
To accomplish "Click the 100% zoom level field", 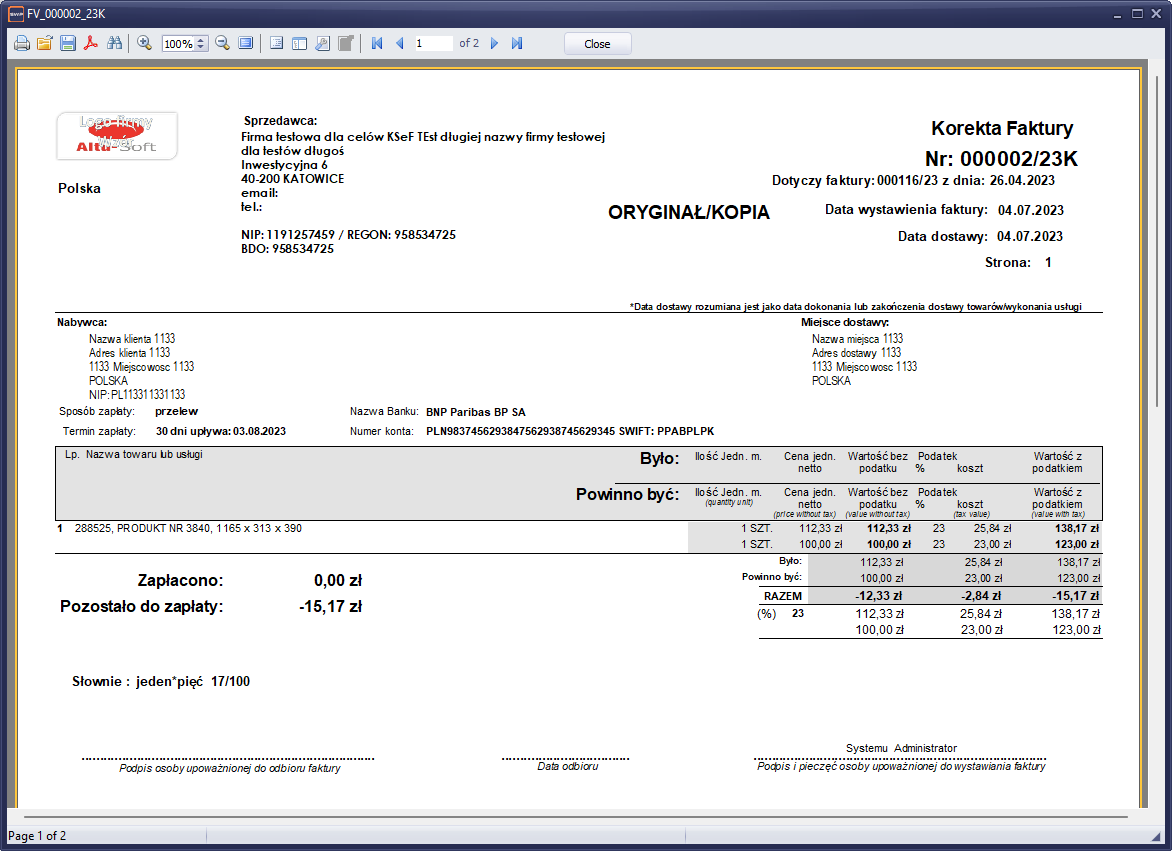I will (178, 44).
